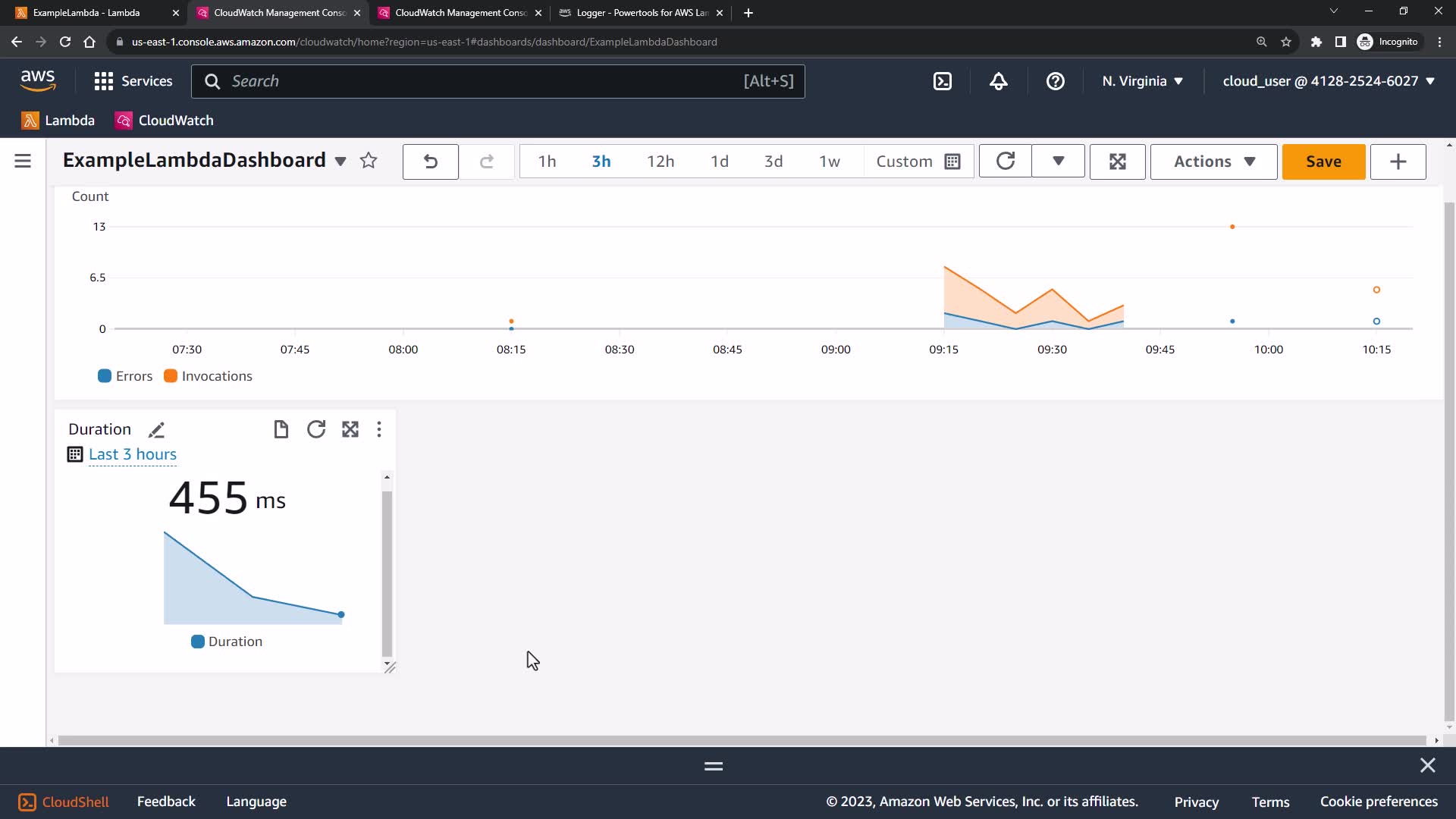The width and height of the screenshot is (1456, 819).
Task: Open the Duration widget three-dot menu
Action: pos(379,430)
